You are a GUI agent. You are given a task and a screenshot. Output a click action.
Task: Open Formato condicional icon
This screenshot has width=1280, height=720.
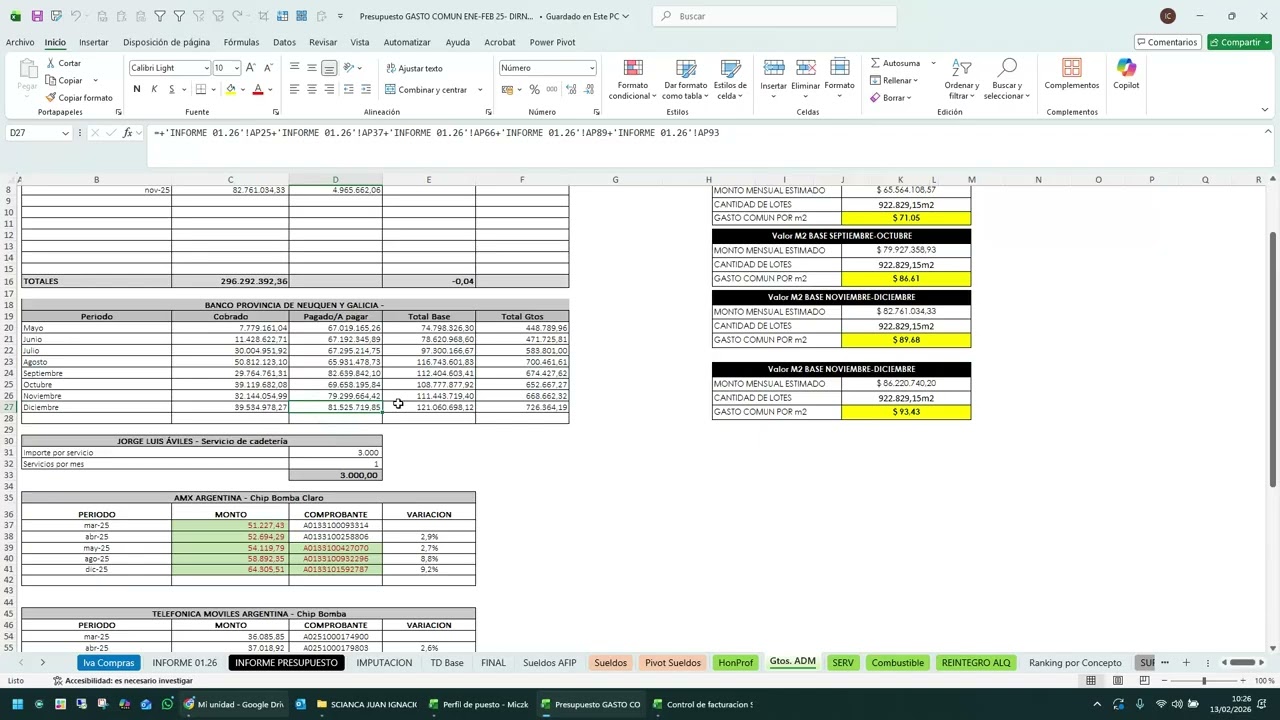(x=633, y=68)
